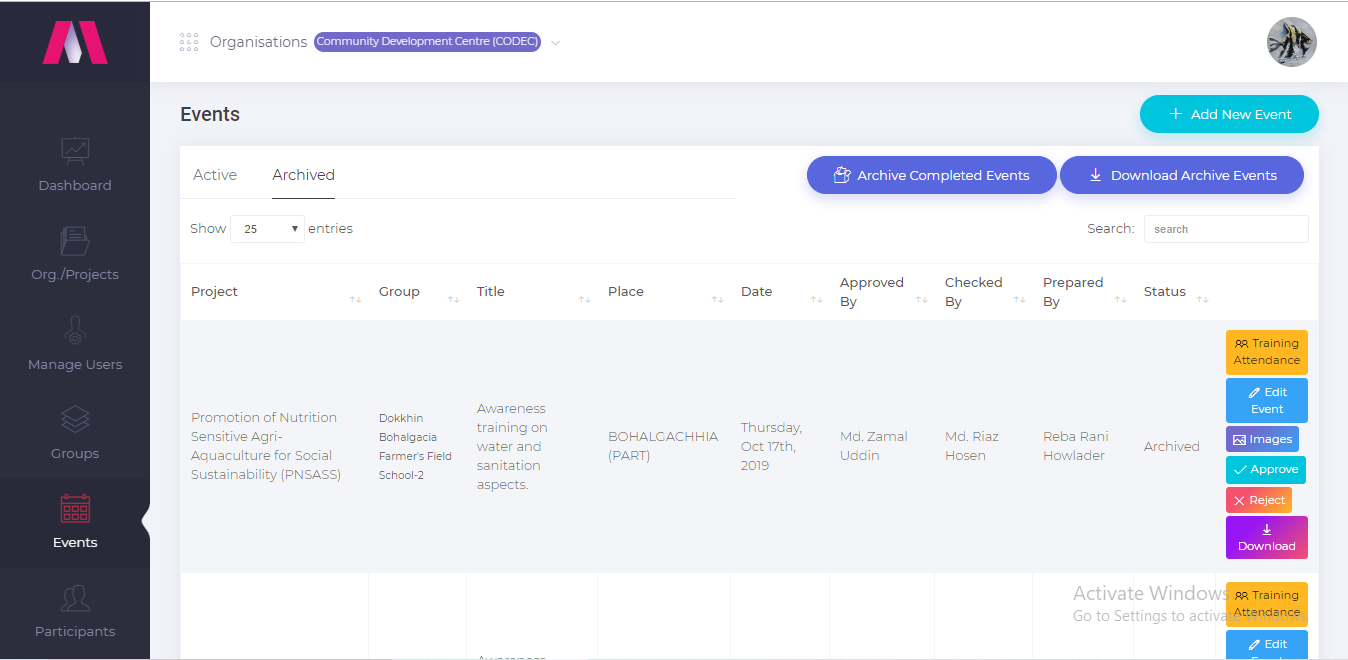Screen dimensions: 1348x660
Task: Open the Show entries count dropdown
Action: click(267, 229)
